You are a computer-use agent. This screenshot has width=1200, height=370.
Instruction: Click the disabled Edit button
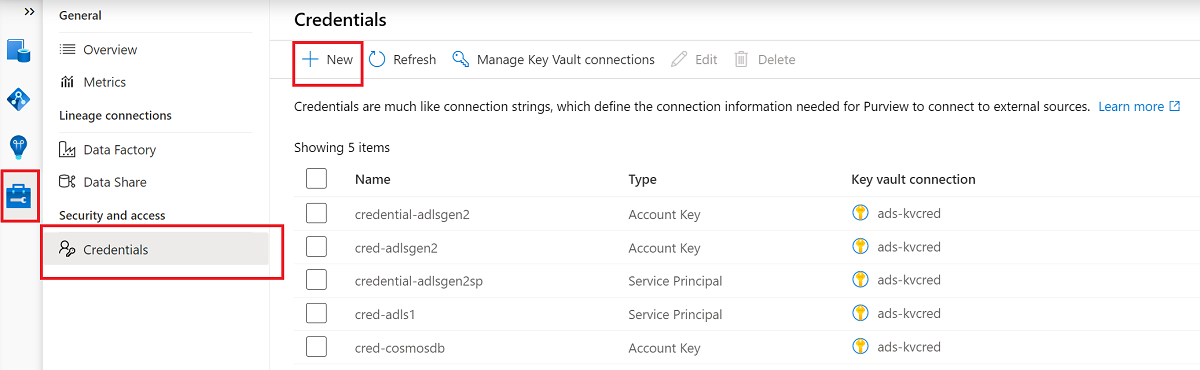tap(694, 59)
